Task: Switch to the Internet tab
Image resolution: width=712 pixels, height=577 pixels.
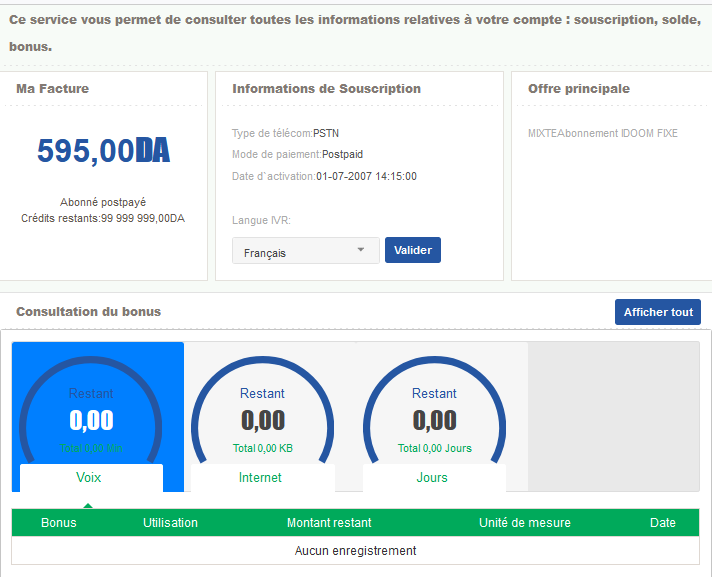Action: [x=260, y=478]
